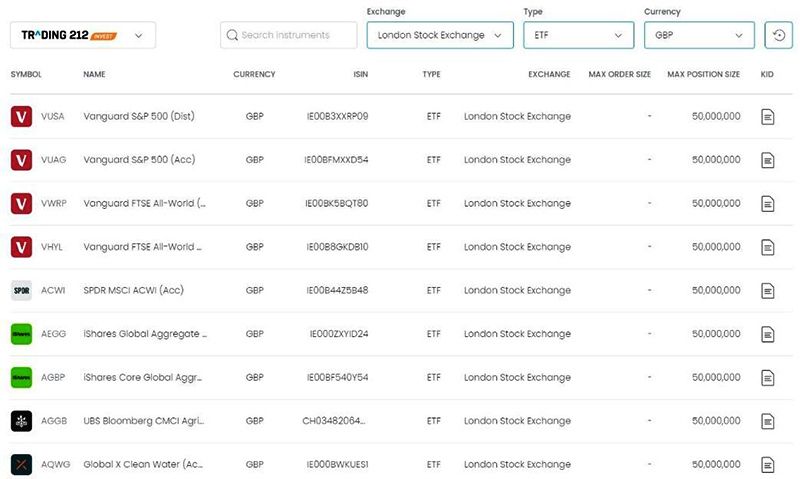Click the MAX ORDER SIZE column header

coord(619,74)
